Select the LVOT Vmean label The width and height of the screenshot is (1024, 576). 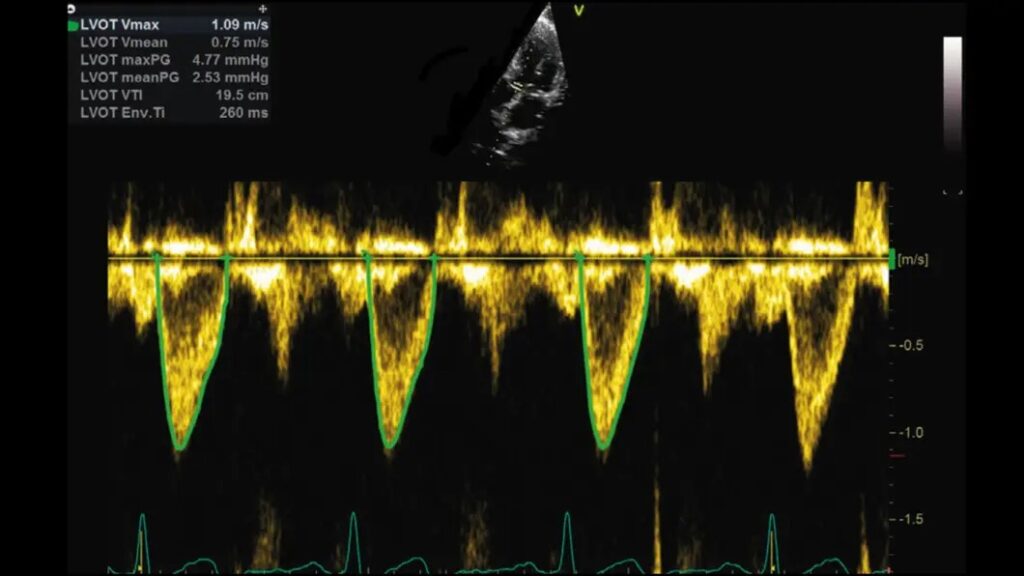(124, 42)
